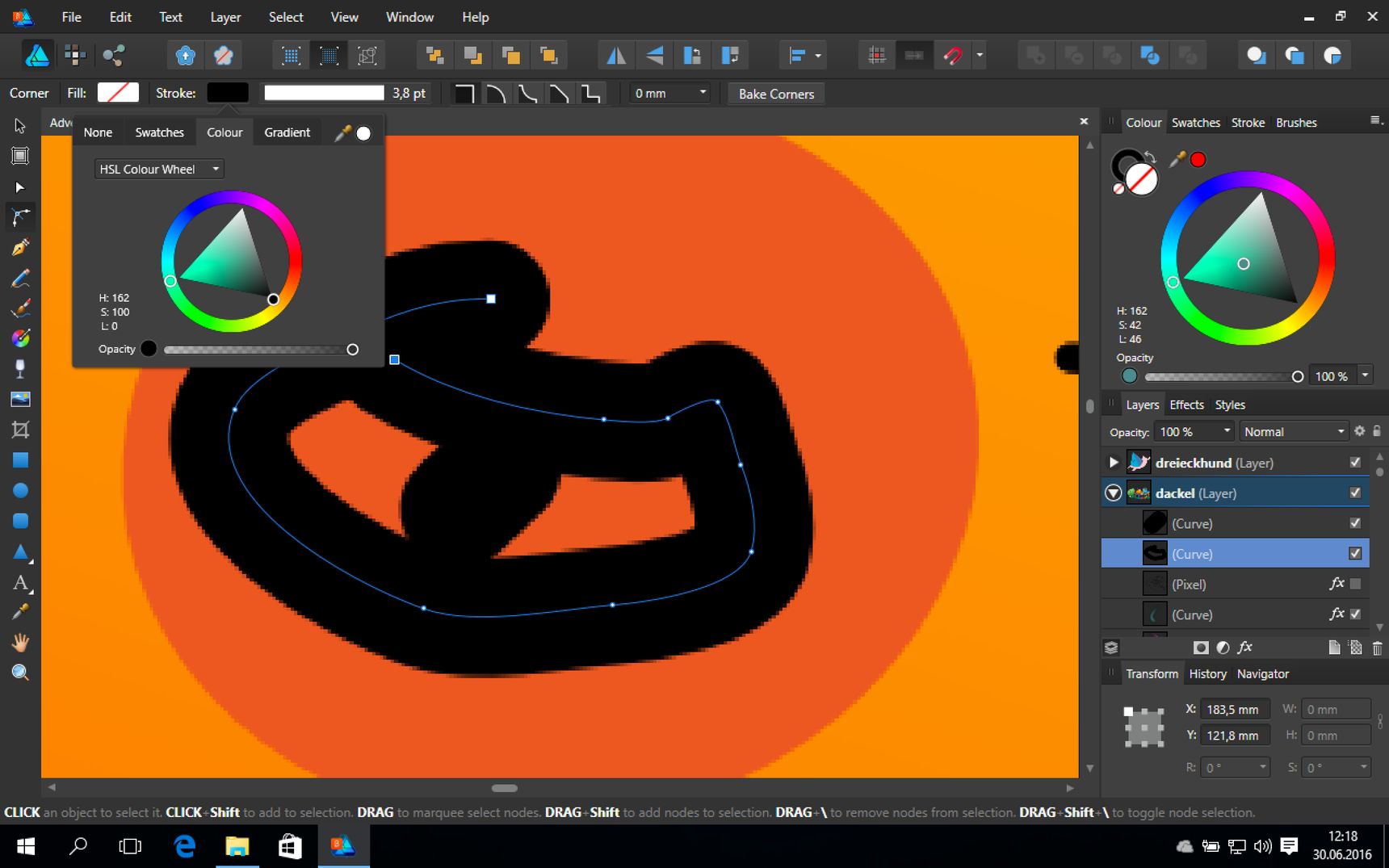Select the Ellipse shape tool
This screenshot has height=868, width=1389.
click(20, 491)
